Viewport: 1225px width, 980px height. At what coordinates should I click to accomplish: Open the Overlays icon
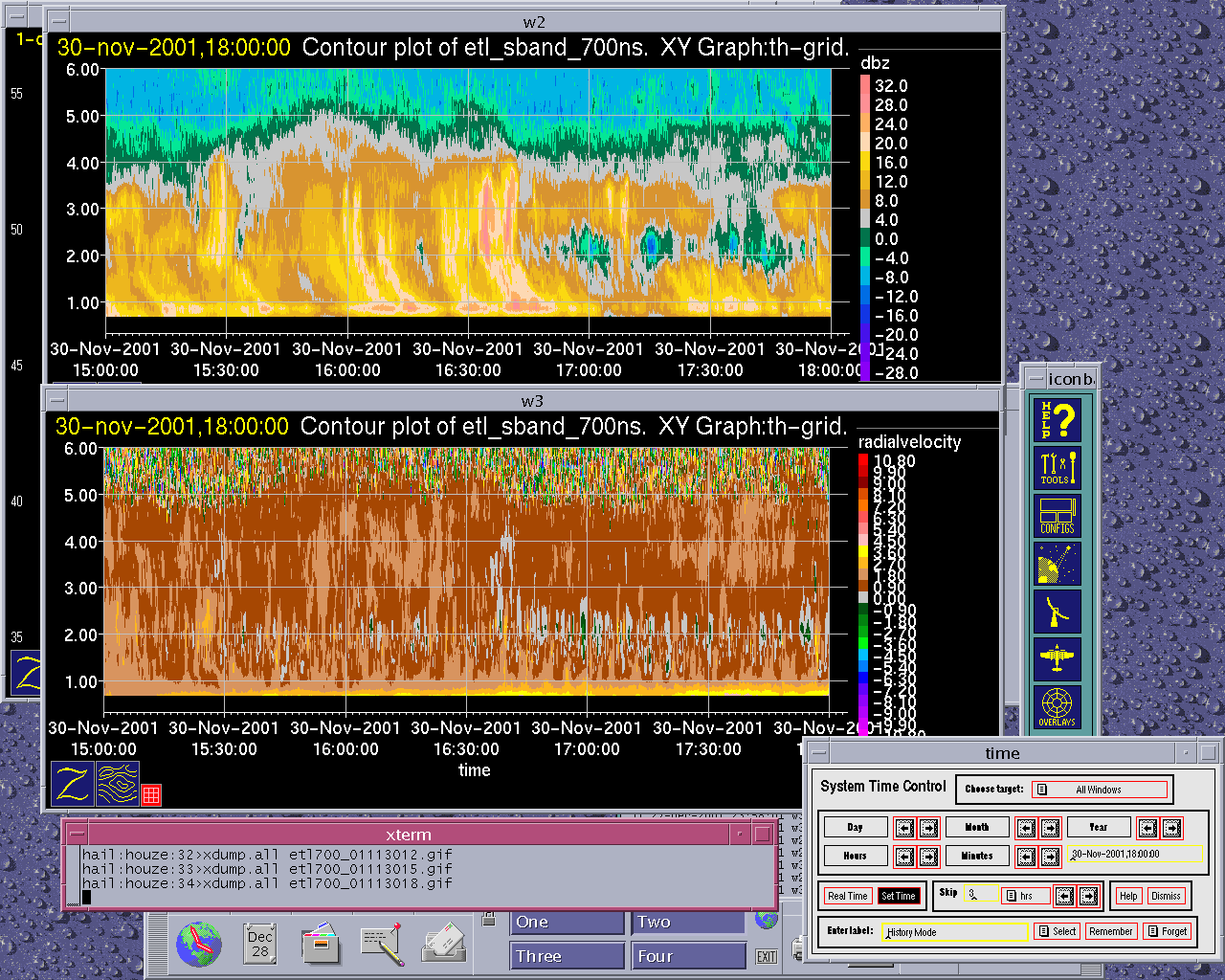pos(1058,707)
